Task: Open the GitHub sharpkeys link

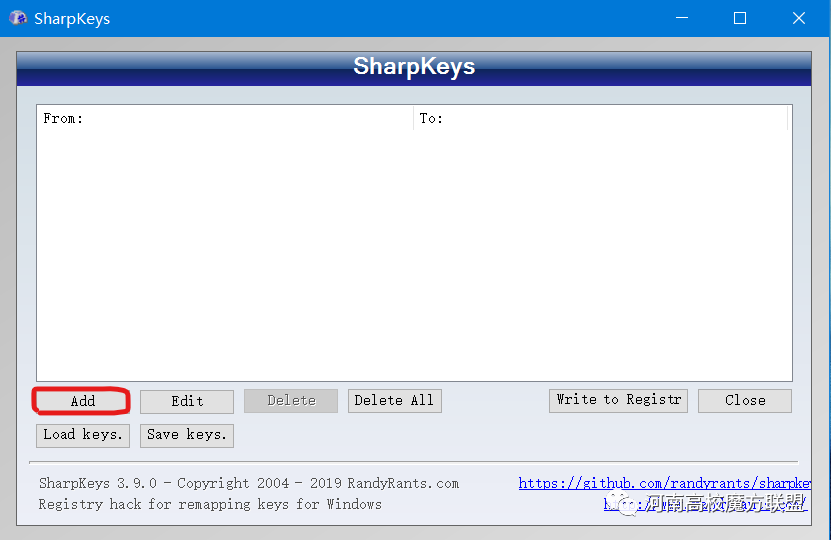Action: [664, 483]
